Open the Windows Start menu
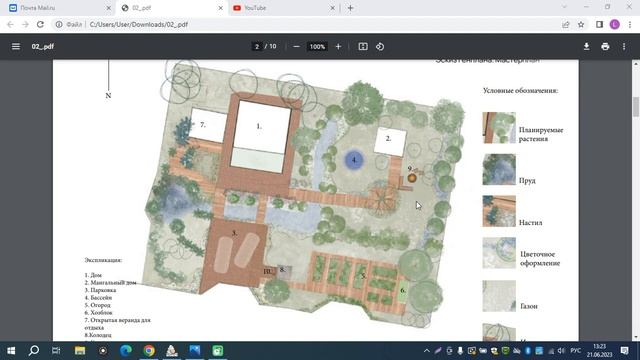Screen dimensions: 640x360 pyautogui.click(x=11, y=351)
